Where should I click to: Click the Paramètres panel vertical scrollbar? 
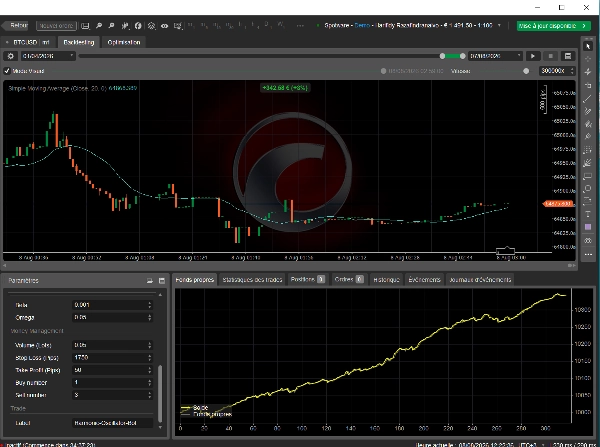pos(160,393)
